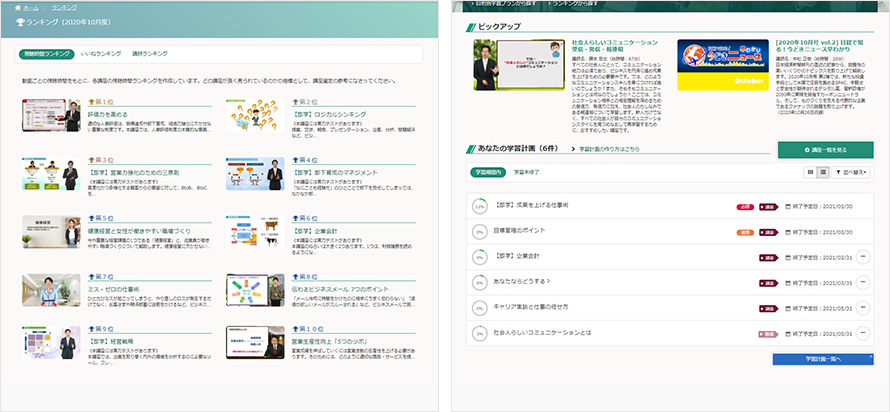Click the home icon in the breadcrumb
Image resolution: width=890 pixels, height=412 pixels.
pos(18,8)
